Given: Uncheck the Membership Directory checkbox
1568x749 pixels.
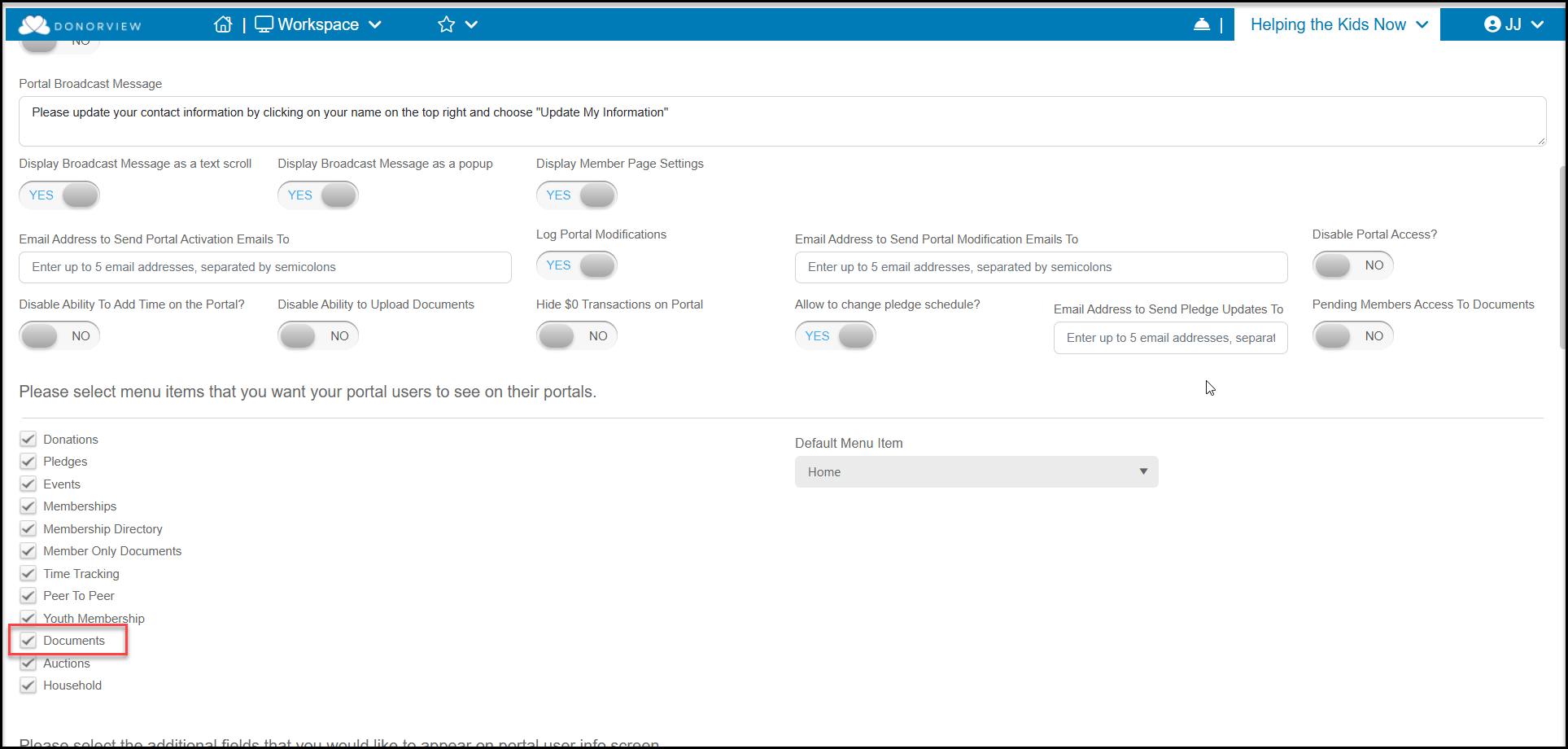Looking at the screenshot, I should pos(28,529).
